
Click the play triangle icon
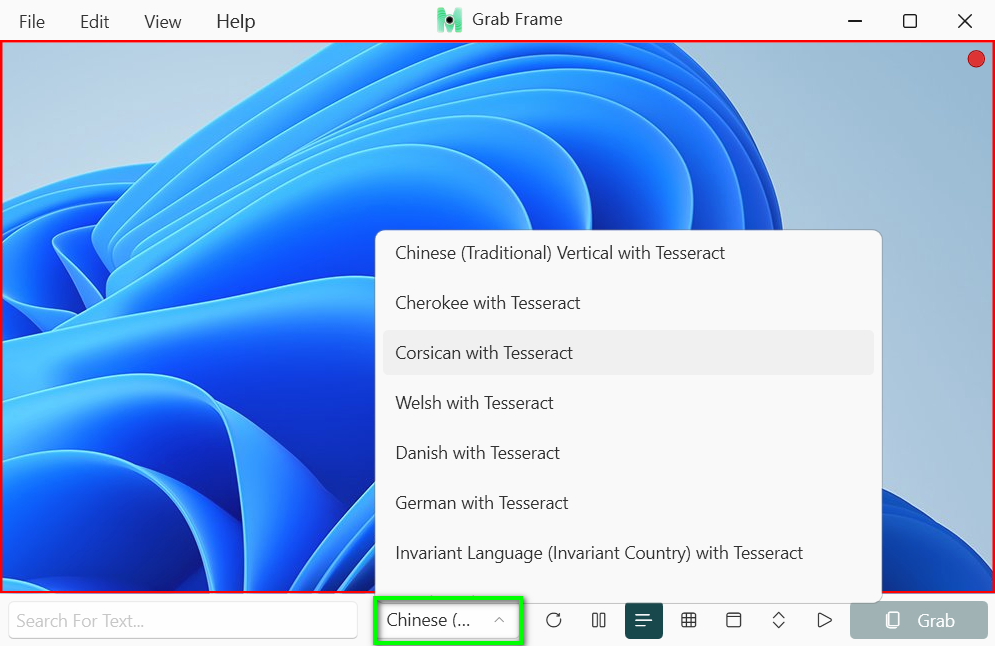824,620
